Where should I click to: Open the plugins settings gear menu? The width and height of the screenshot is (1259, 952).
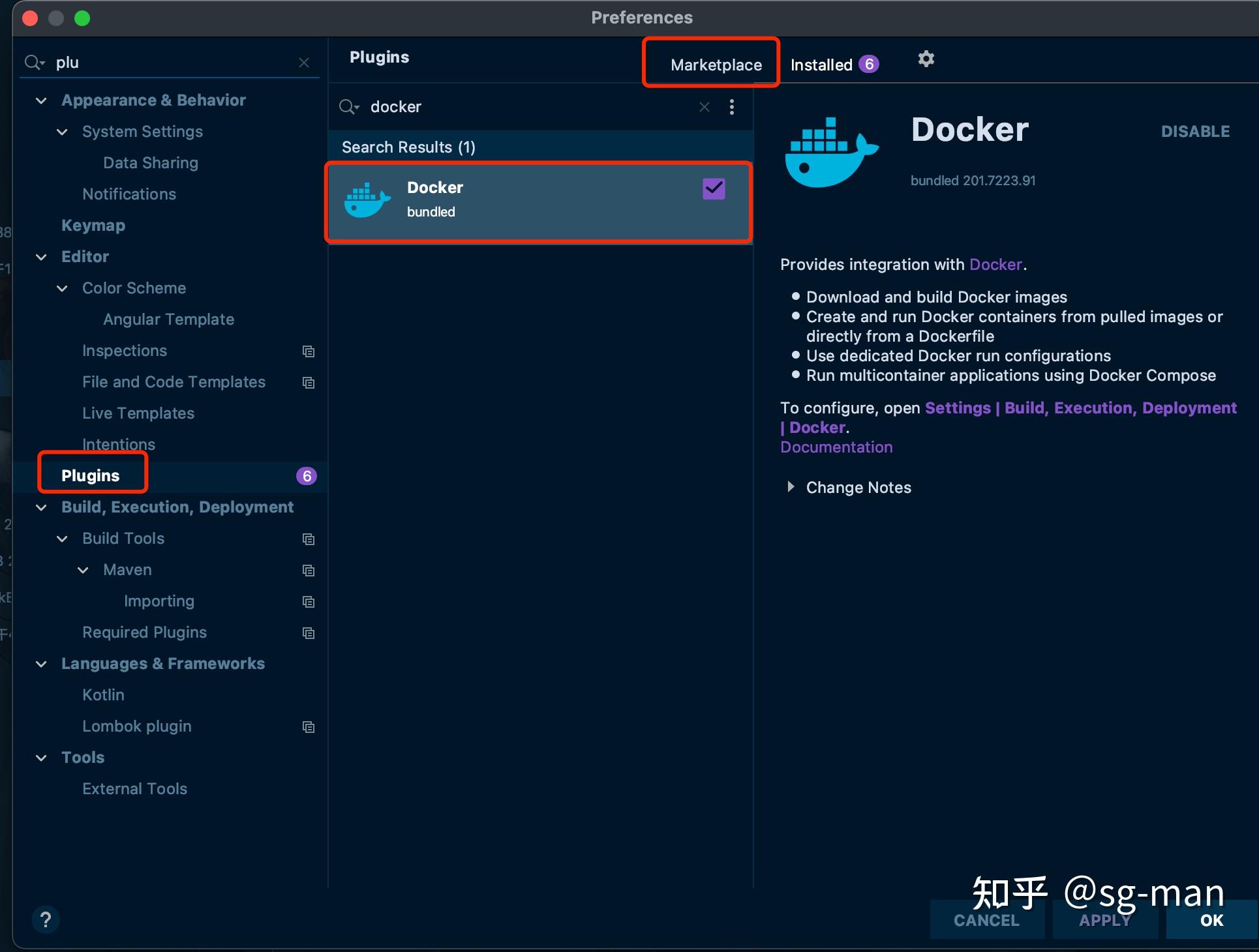tap(926, 58)
